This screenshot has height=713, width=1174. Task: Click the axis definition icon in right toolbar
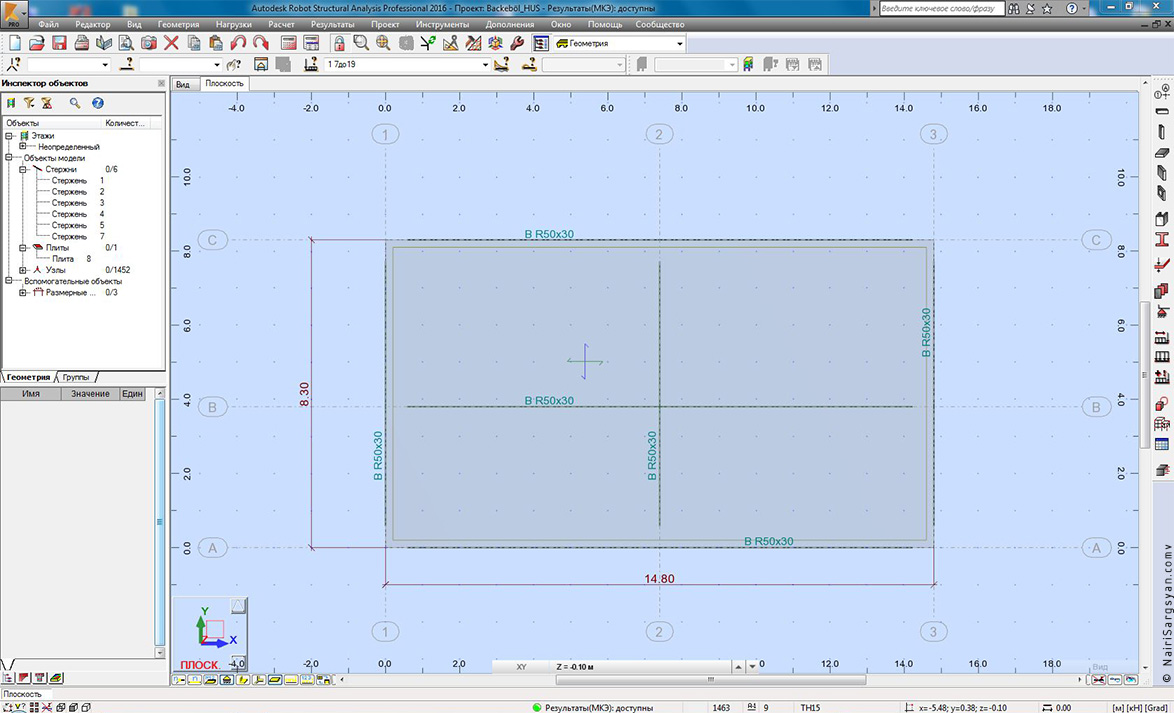1162,90
